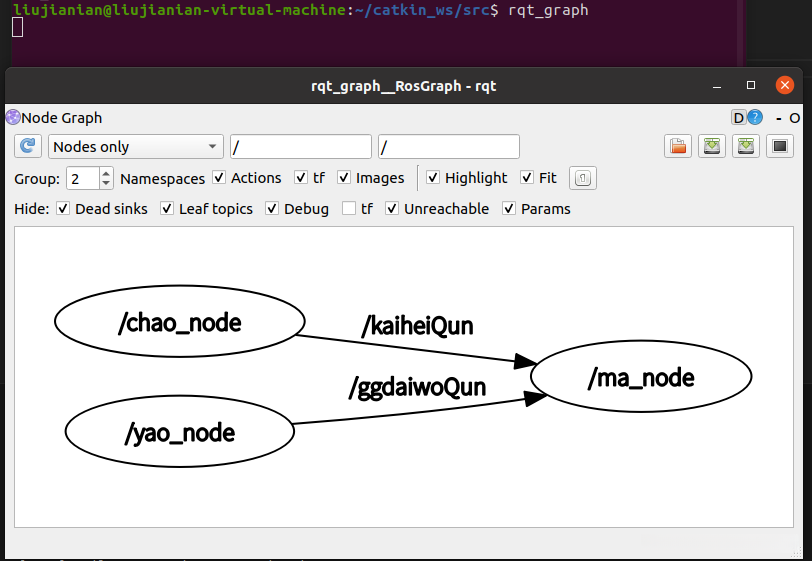812x561 pixels.
Task: Click the /kaiheiQun topic edge label
Action: pos(417,326)
